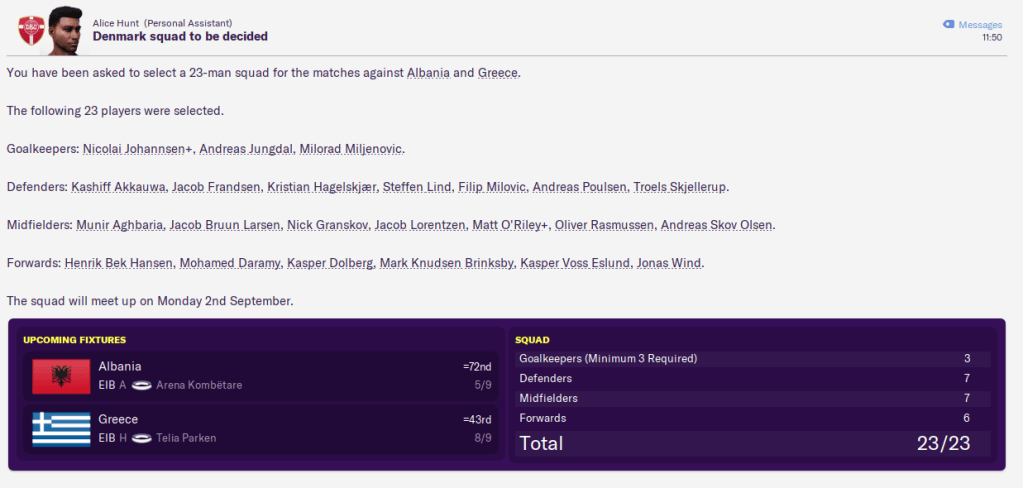
Task: Click the Telia Parken stadium icon
Action: (x=141, y=438)
